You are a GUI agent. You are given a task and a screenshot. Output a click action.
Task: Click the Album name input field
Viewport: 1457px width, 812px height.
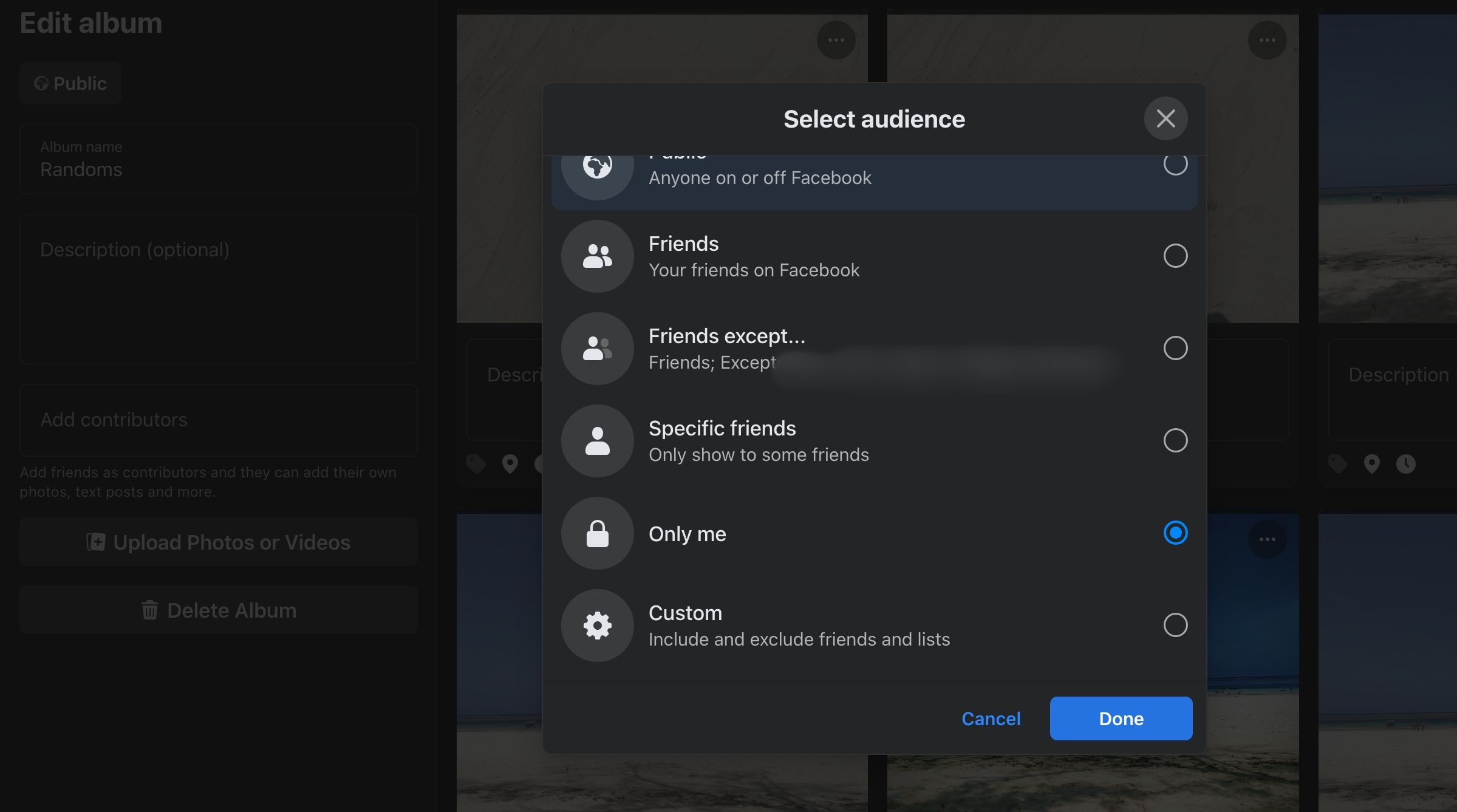click(x=219, y=160)
